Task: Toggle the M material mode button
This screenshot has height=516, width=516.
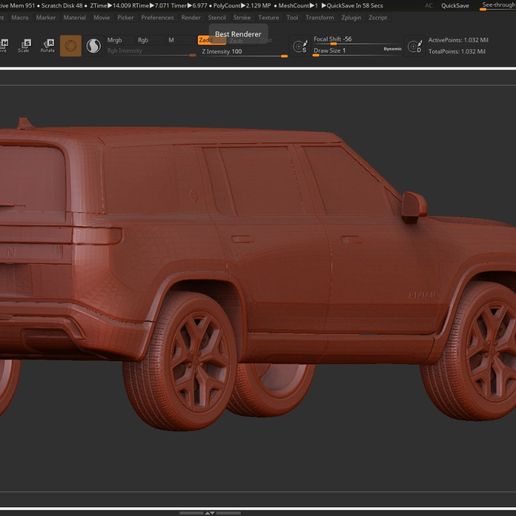Action: 171,40
